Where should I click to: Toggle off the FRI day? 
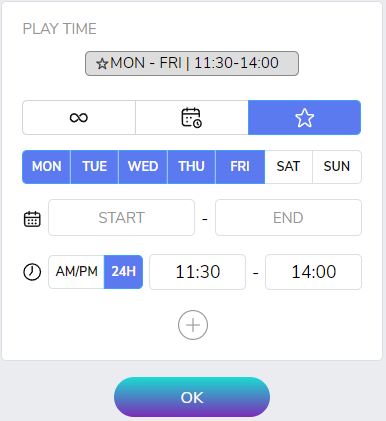240,167
